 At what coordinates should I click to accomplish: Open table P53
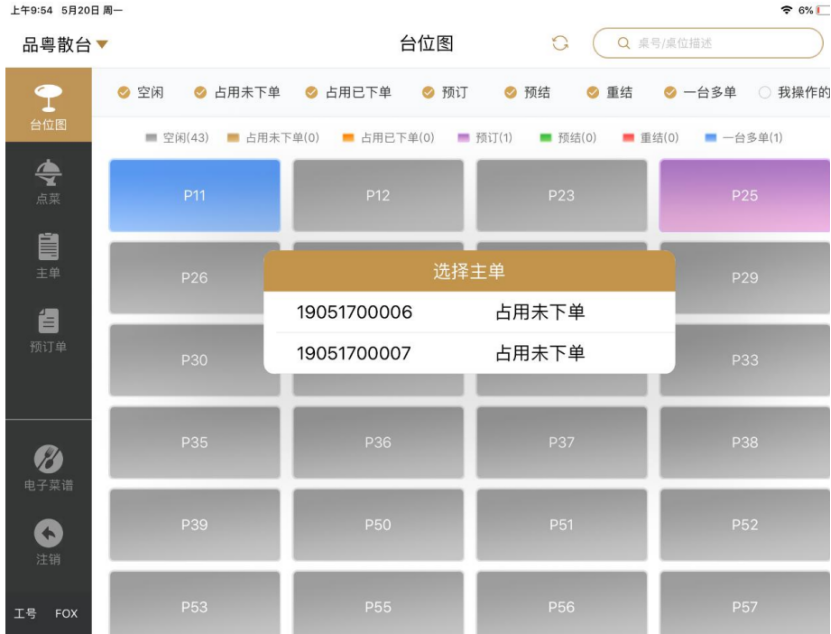point(195,603)
